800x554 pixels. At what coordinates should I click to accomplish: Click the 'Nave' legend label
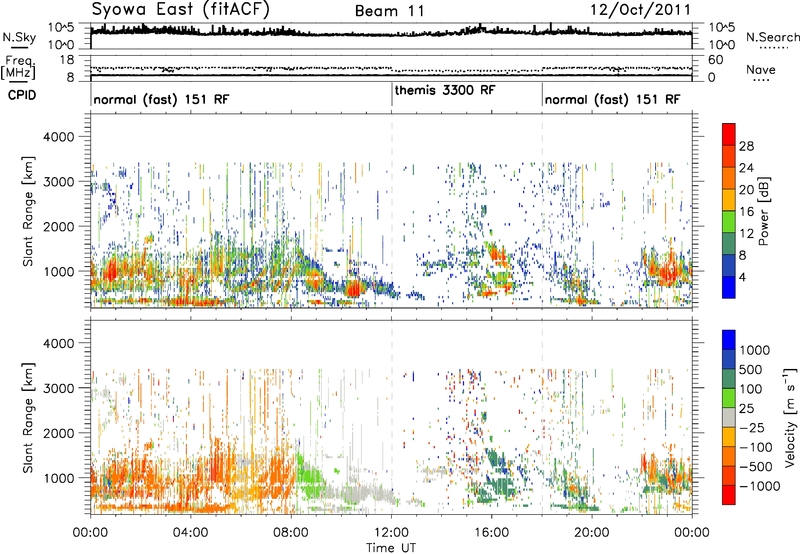pos(761,69)
